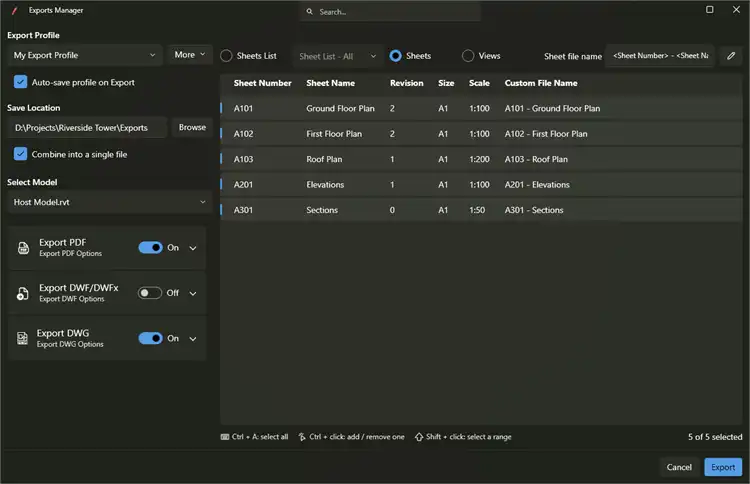The image size is (750, 484).
Task: Click the Ground Floor Plan sheet name cell
Action: click(x=341, y=109)
